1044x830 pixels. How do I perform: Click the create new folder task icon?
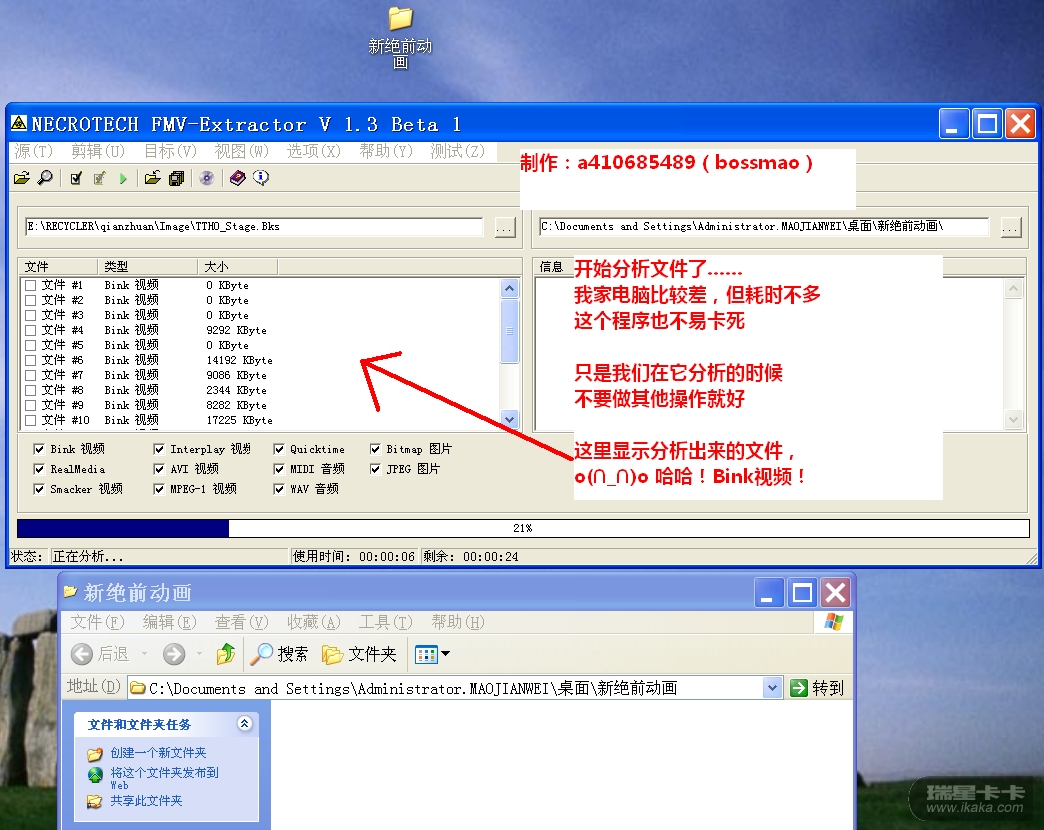(x=95, y=754)
